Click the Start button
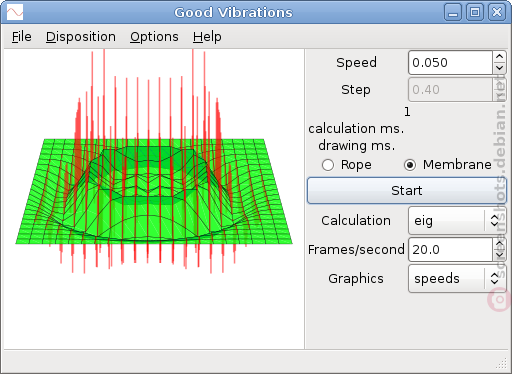 point(407,191)
